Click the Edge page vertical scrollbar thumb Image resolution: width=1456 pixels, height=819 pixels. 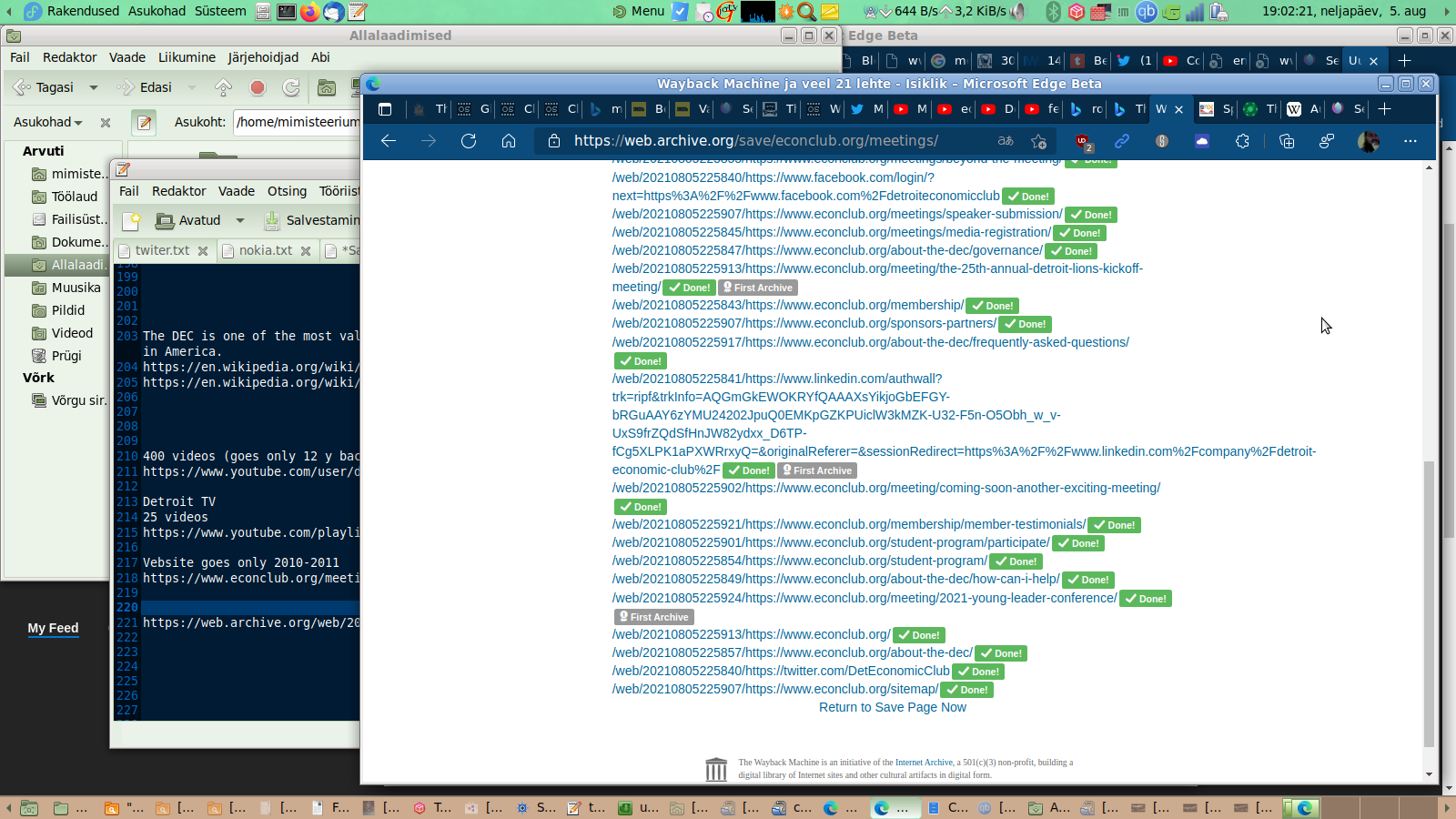coord(1429,604)
